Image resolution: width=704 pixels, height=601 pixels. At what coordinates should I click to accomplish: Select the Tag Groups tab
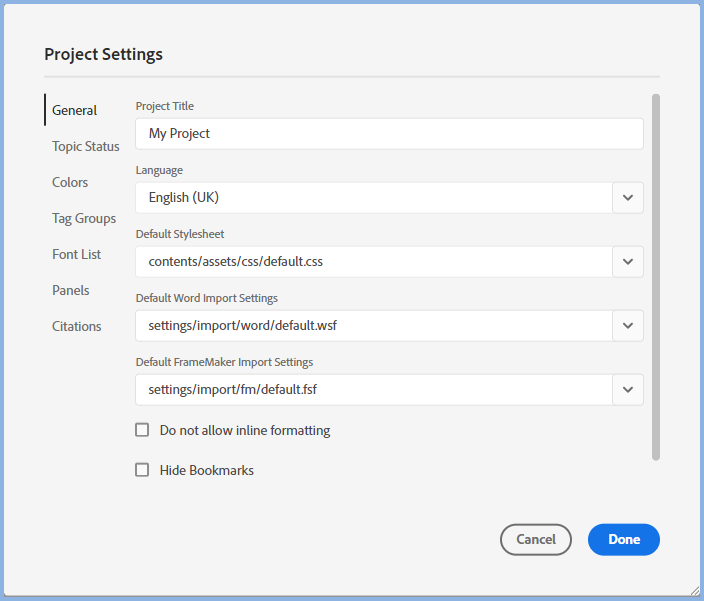pyautogui.click(x=84, y=218)
